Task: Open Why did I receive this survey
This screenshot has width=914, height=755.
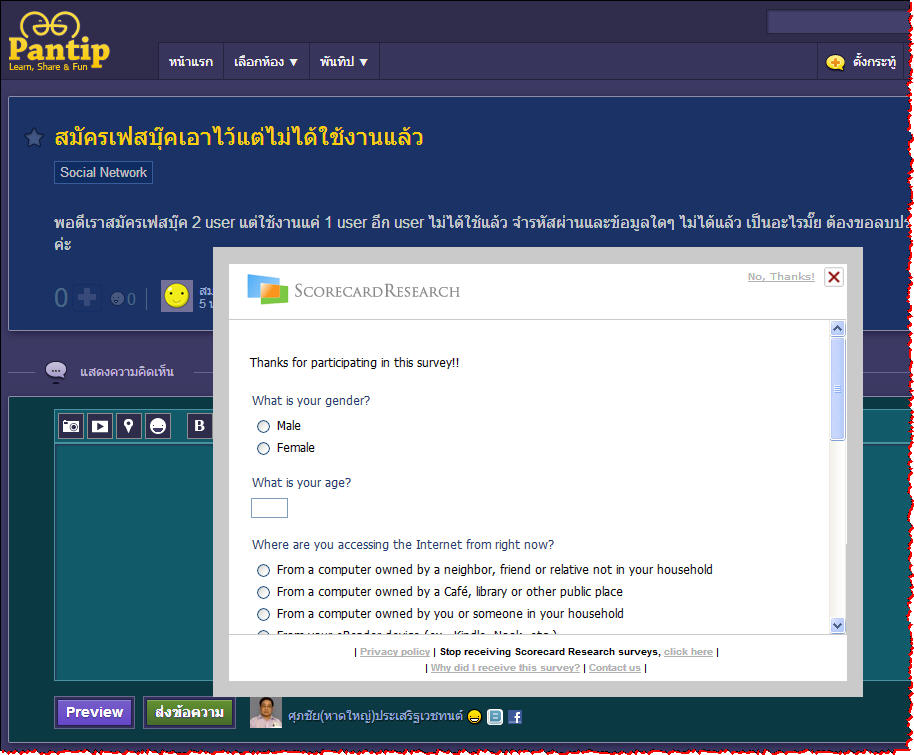Action: point(505,668)
